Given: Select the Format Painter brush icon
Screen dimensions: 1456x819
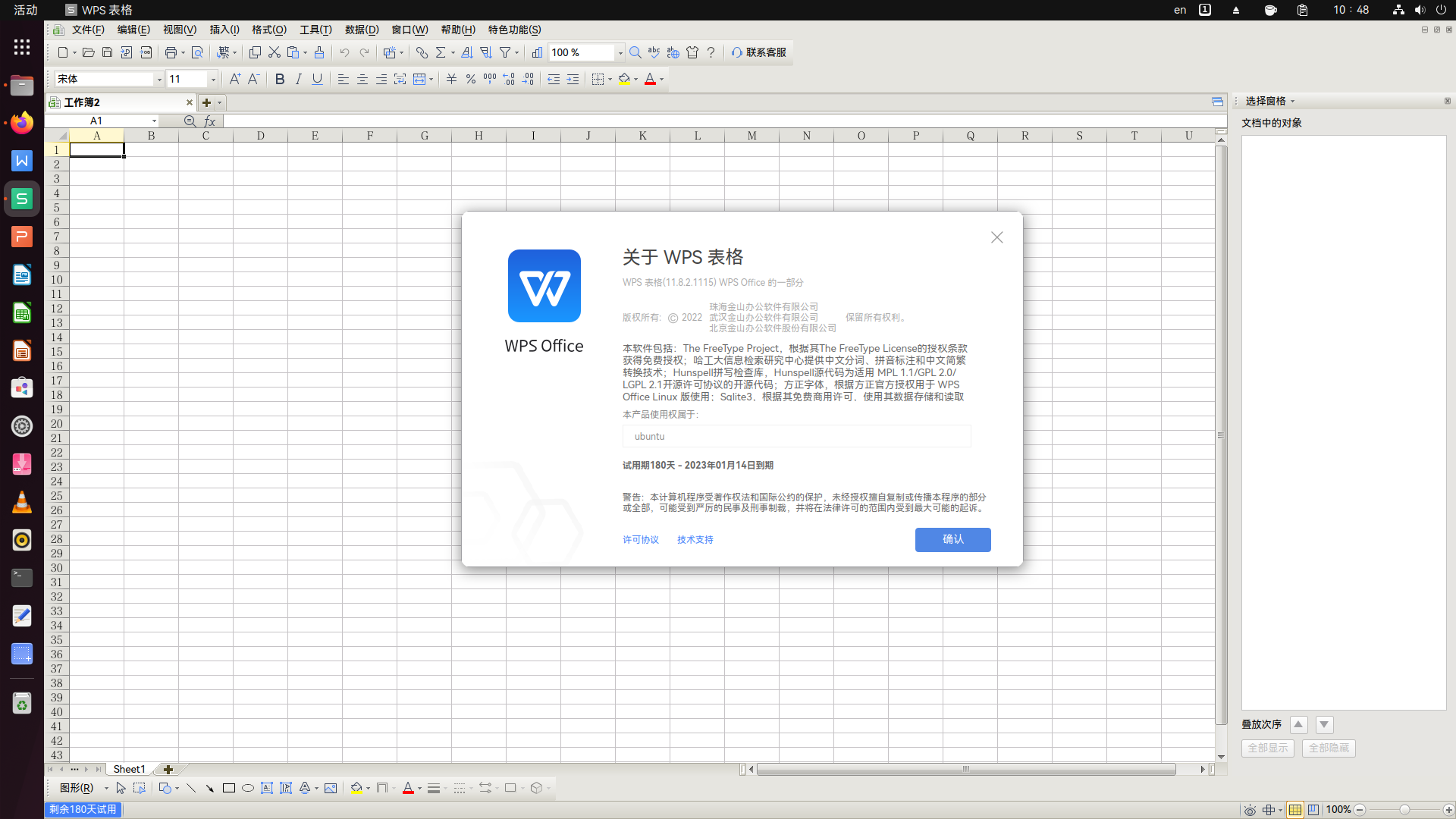Looking at the screenshot, I should coord(319,52).
